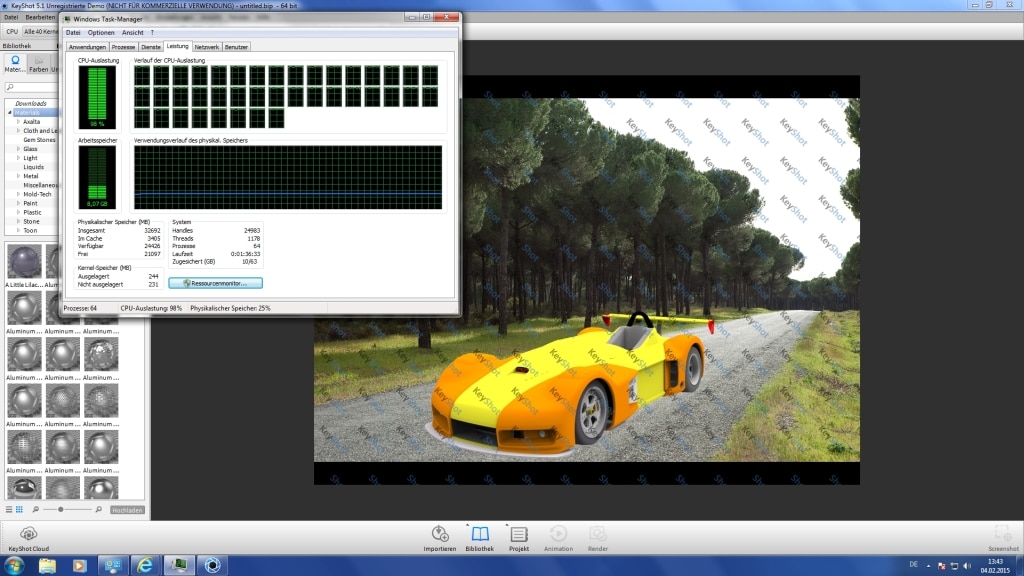Expand the Paint folder

pos(18,203)
